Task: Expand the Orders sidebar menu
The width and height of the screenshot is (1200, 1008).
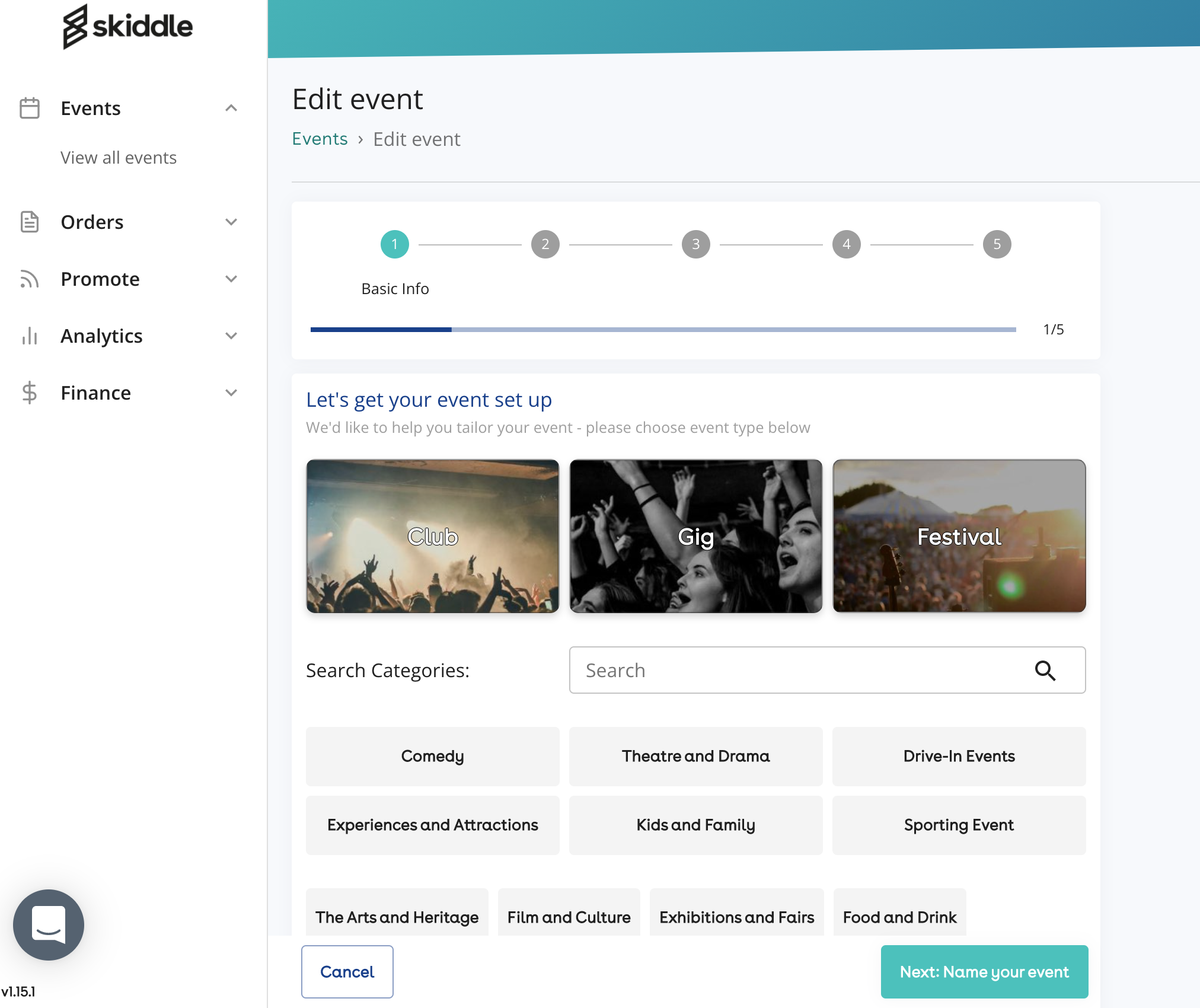Action: pyautogui.click(x=231, y=222)
